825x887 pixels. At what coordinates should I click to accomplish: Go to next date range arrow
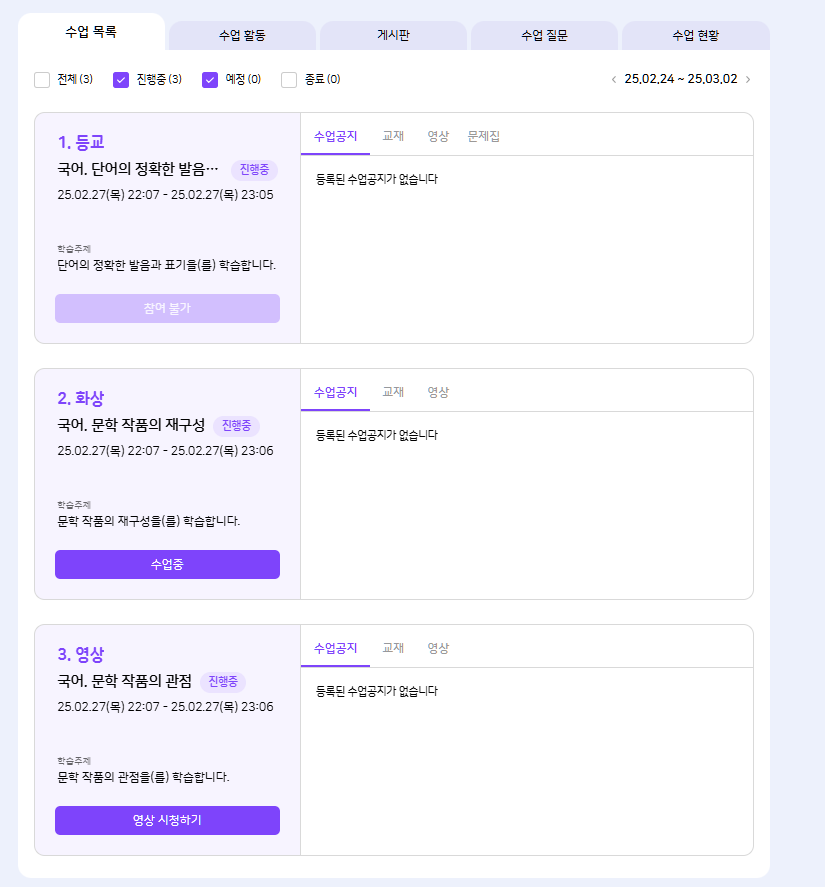coord(748,79)
